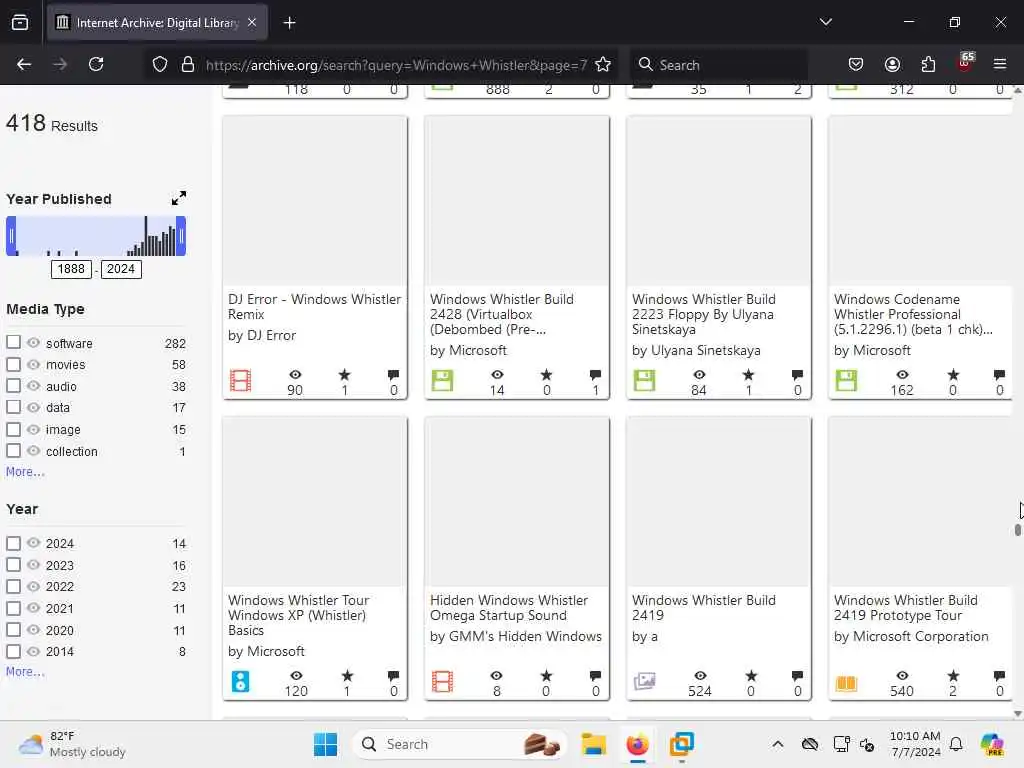Click the Firefox taskbar icon
The height and width of the screenshot is (768, 1024).
(637, 744)
